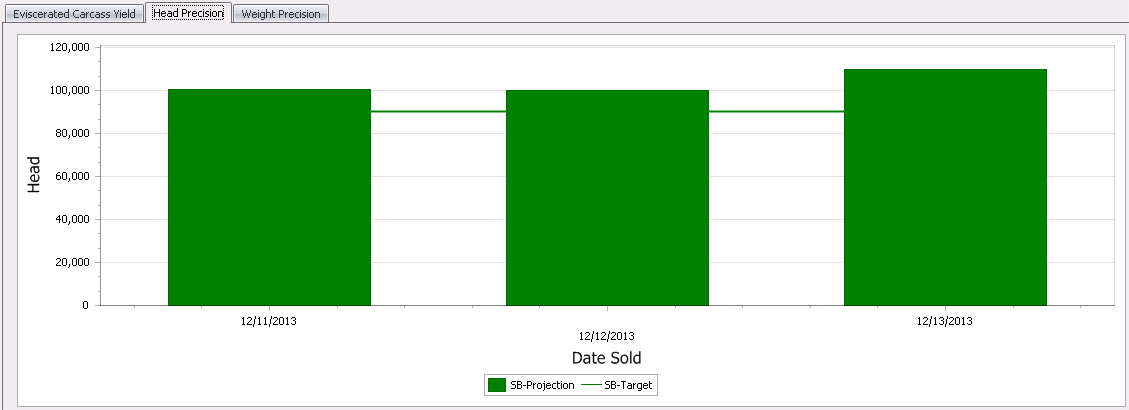The width and height of the screenshot is (1129, 410).
Task: Select the SB-Projection legend label
Action: 542,386
